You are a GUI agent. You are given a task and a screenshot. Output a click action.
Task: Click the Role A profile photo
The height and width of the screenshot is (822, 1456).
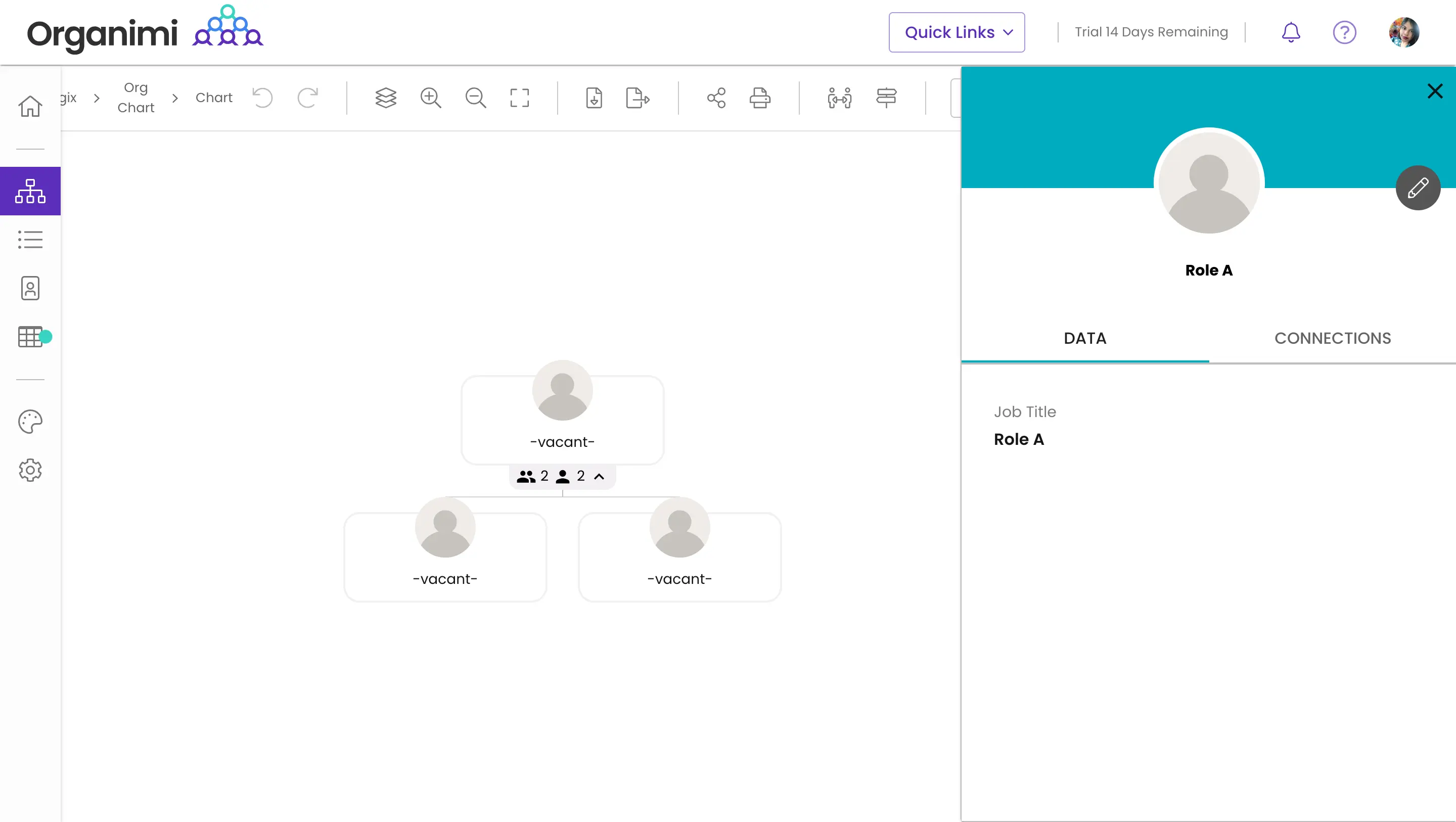coord(1208,183)
